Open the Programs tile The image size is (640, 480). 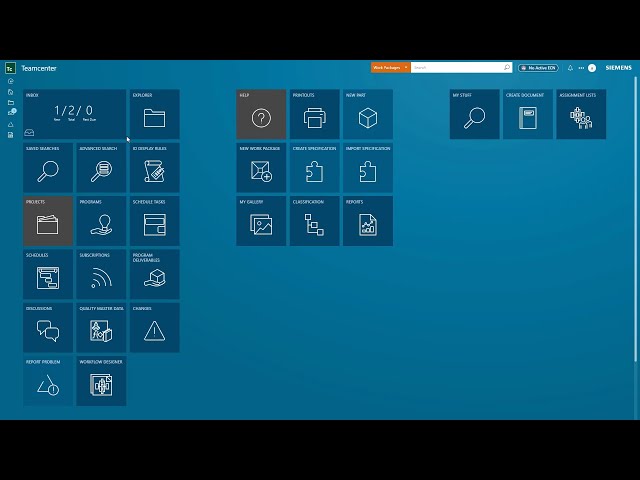coord(101,221)
